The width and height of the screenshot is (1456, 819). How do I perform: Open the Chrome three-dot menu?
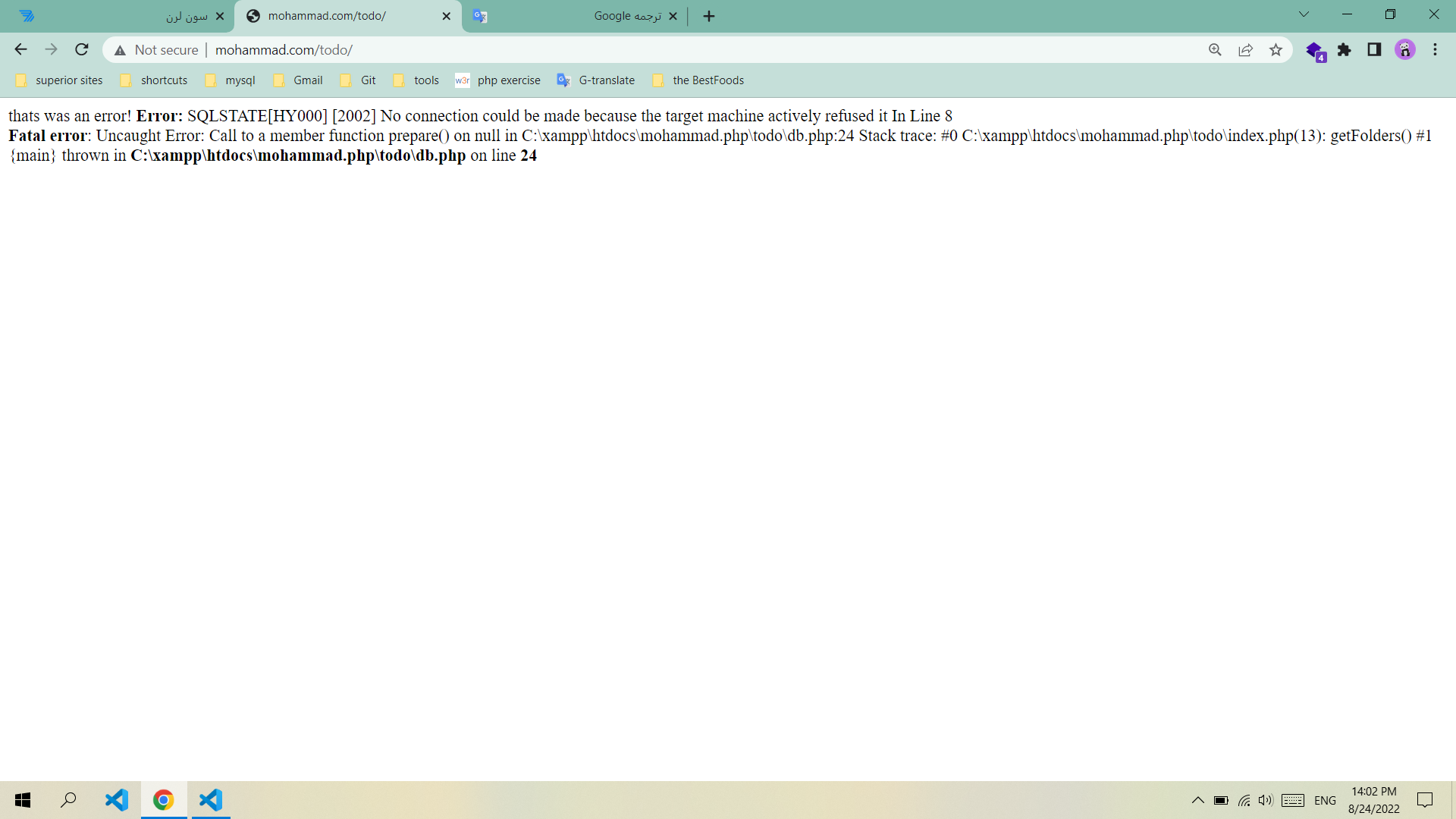pos(1435,50)
